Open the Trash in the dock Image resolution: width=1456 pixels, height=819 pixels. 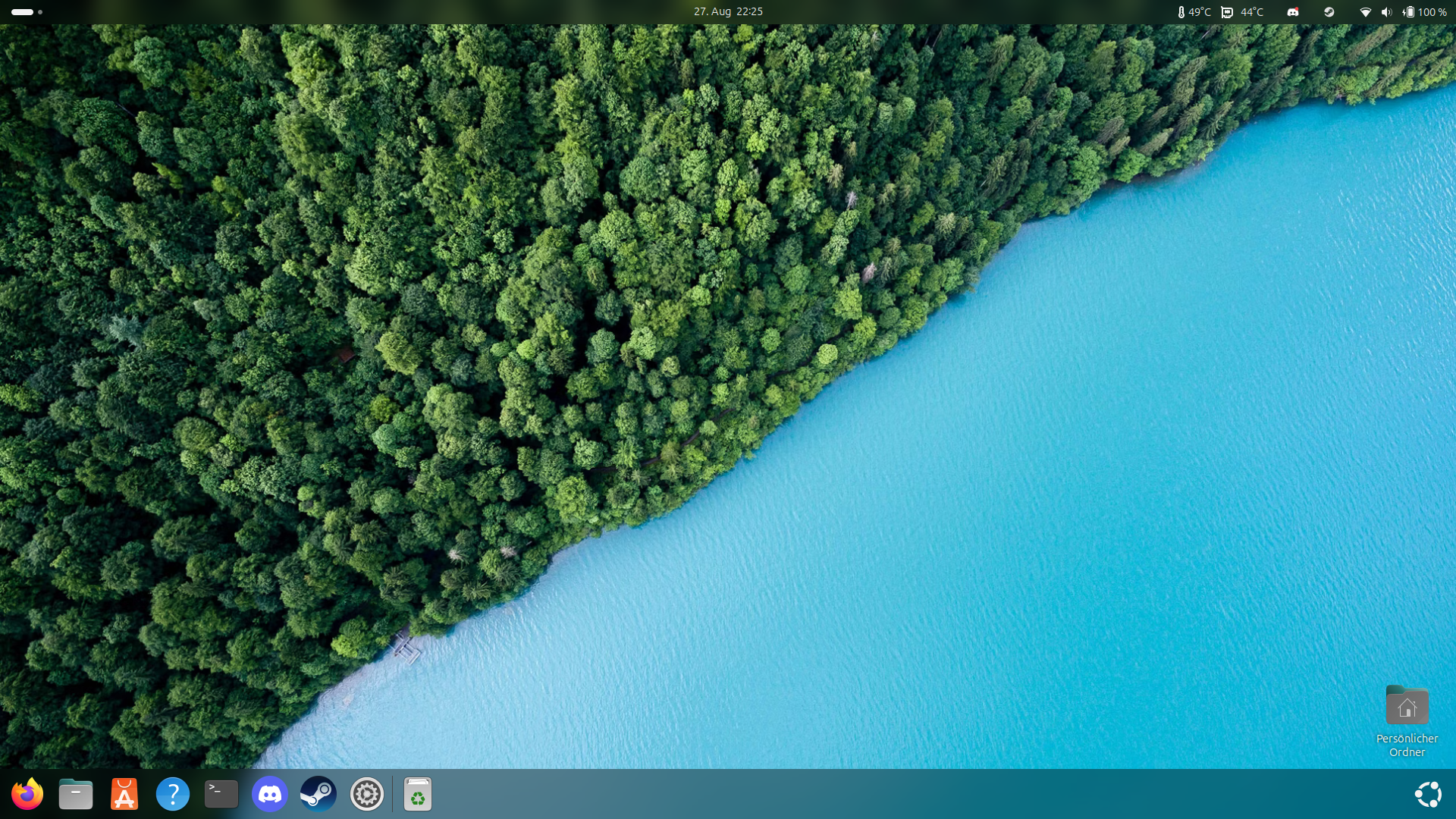pos(418,794)
